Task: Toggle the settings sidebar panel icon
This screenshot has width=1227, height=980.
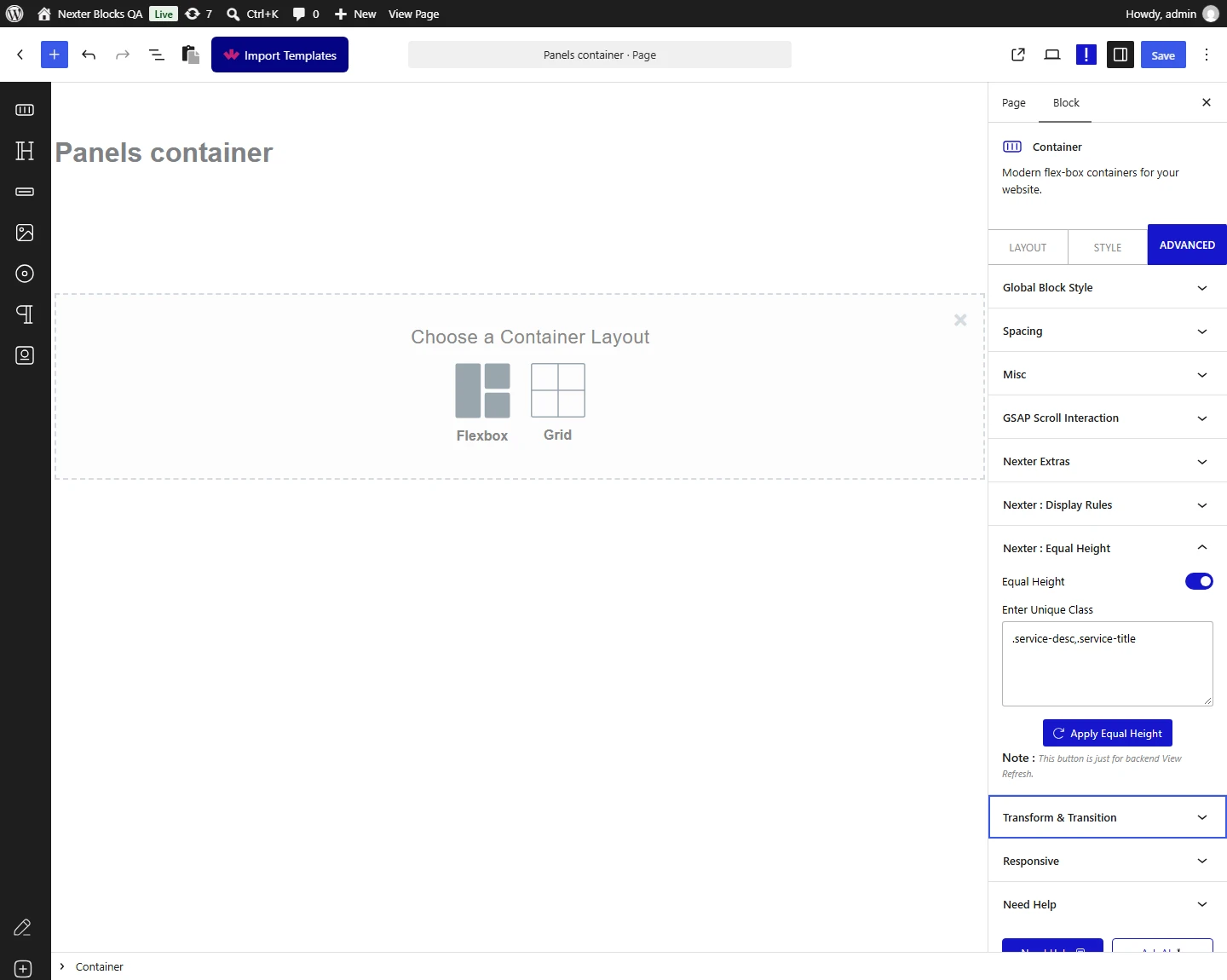Action: coord(1120,55)
